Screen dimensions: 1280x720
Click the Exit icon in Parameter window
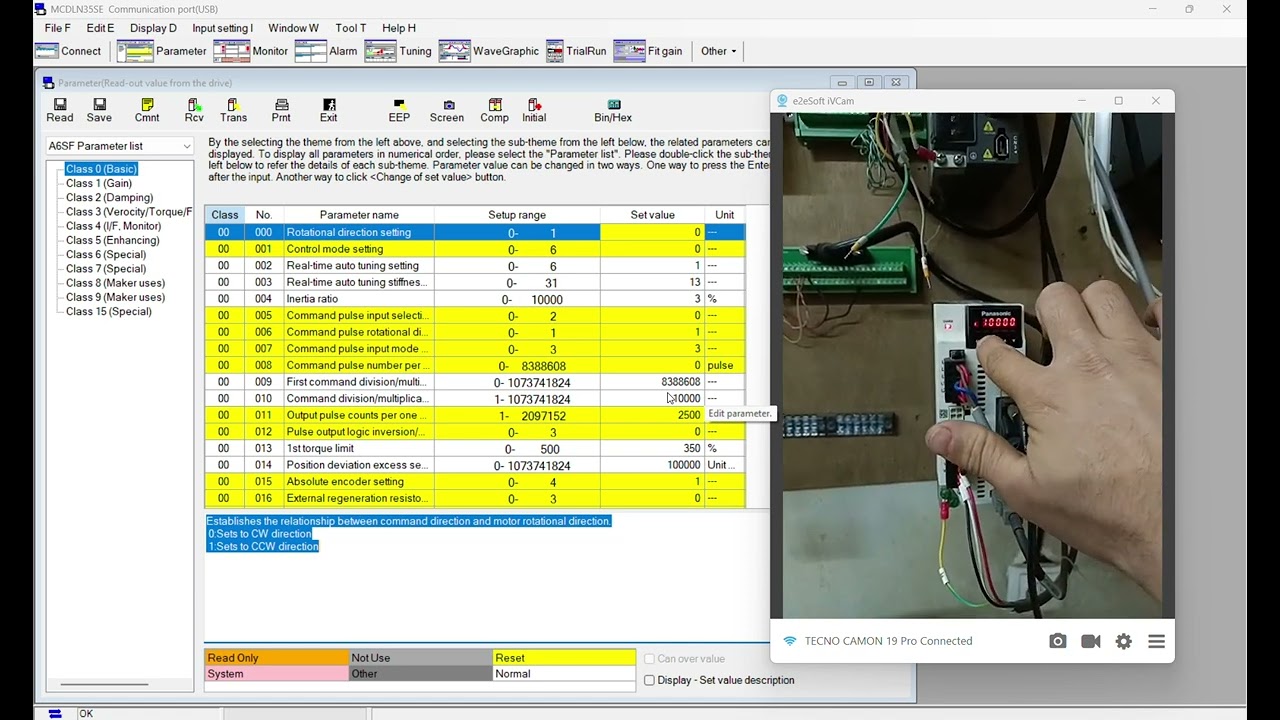click(328, 110)
